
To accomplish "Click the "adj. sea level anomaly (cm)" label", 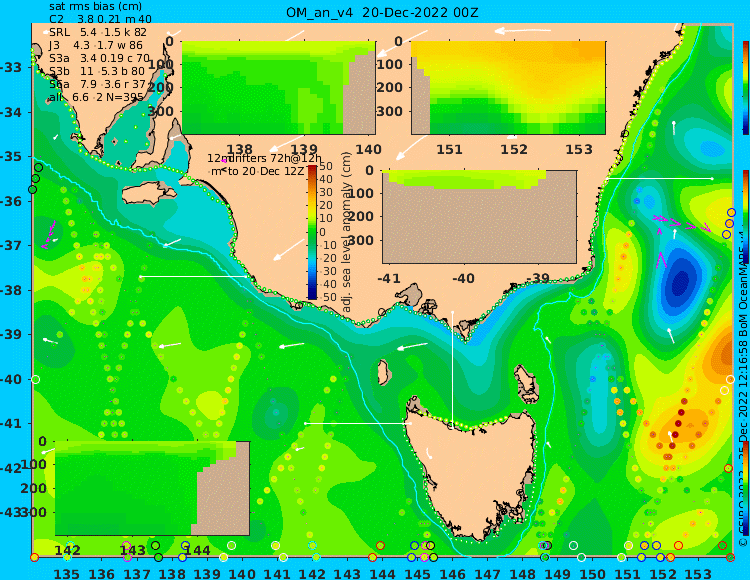I will click(347, 232).
